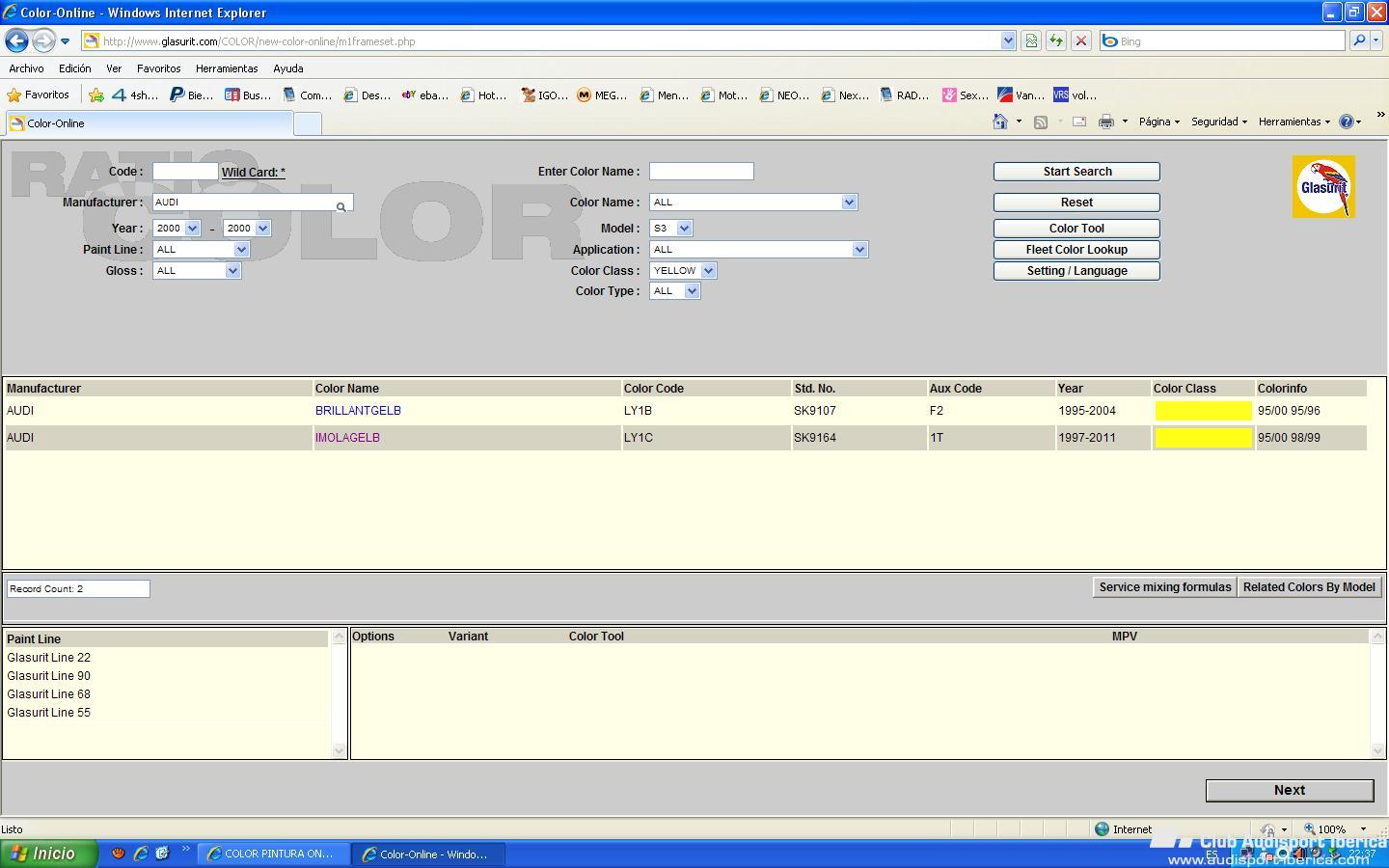Open the Herramientas menu in menu bar
The width and height of the screenshot is (1389, 868).
[x=227, y=68]
